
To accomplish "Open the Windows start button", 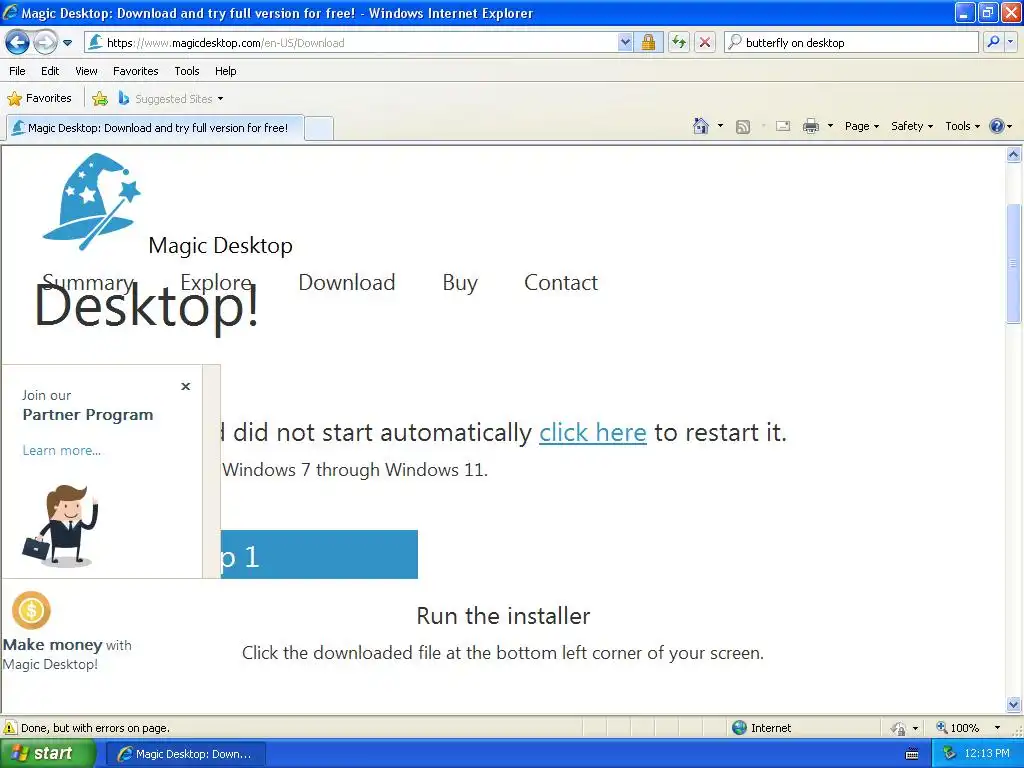I will (x=47, y=754).
